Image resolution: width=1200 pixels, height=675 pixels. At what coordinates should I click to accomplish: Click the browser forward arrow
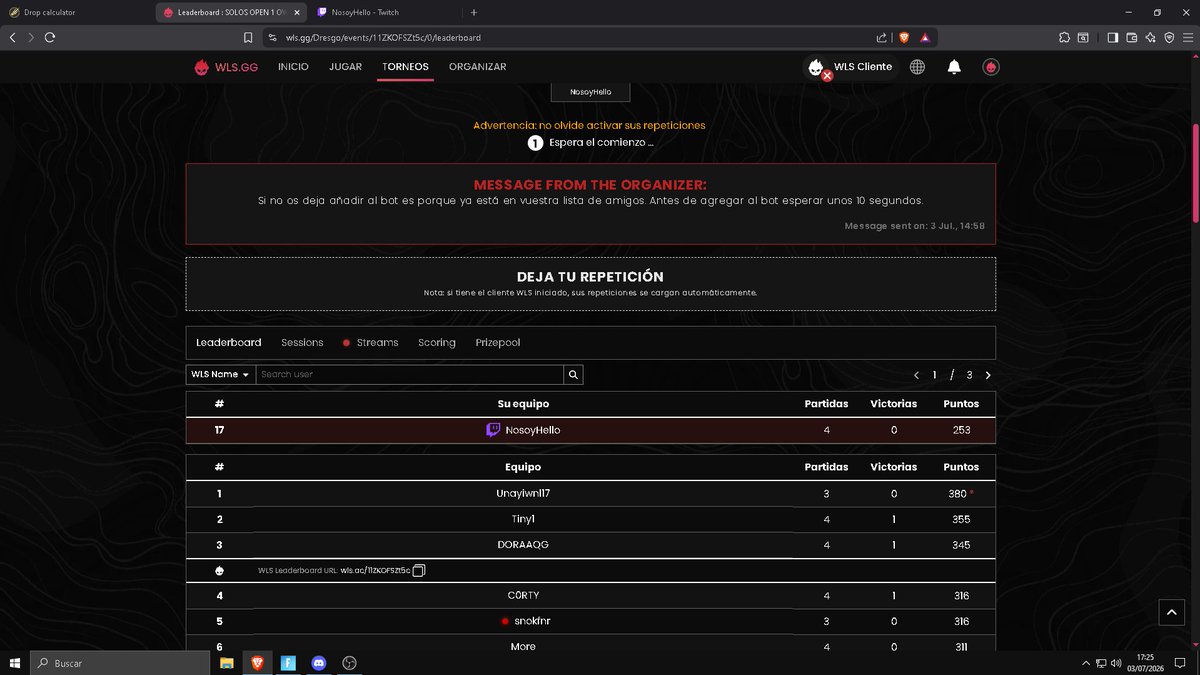pos(31,37)
